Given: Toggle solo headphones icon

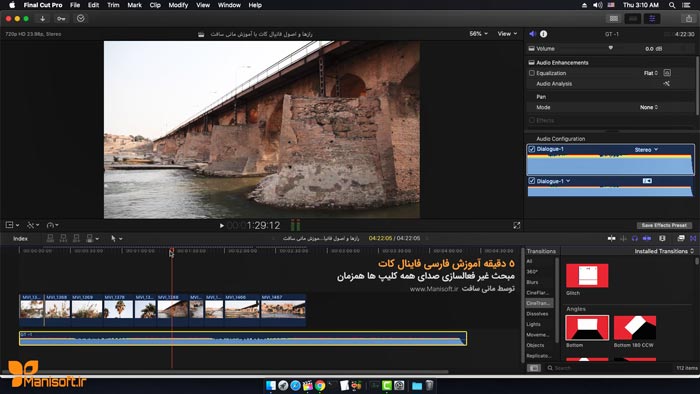Looking at the screenshot, I should [635, 239].
